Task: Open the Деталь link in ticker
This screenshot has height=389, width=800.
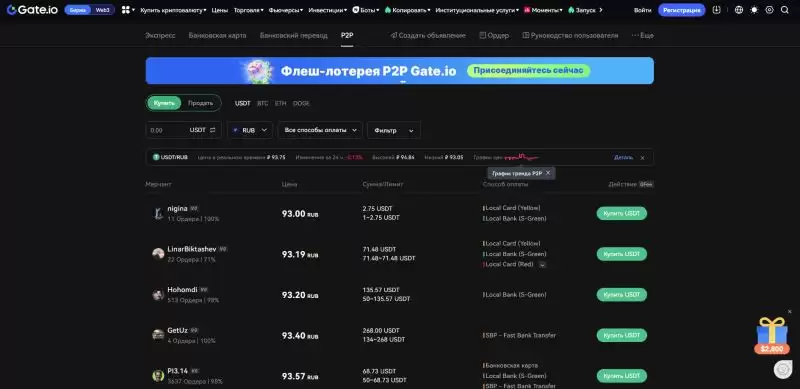Action: [623, 157]
